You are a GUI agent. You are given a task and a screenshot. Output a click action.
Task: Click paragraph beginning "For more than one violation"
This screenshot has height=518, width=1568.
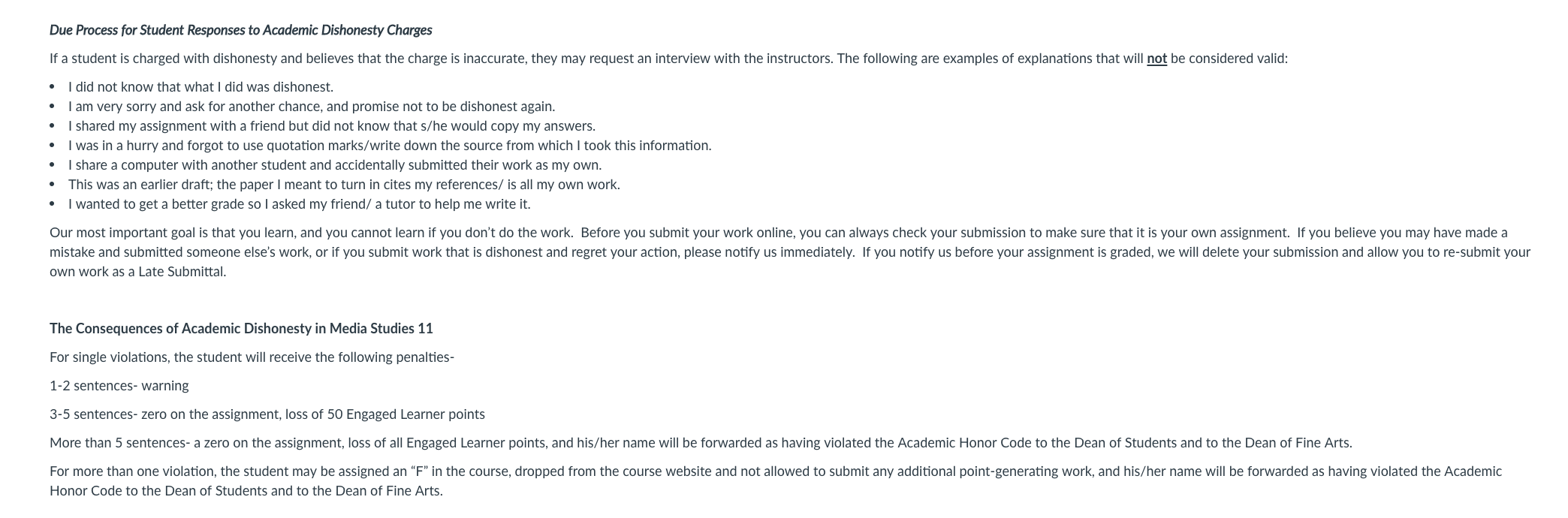[776, 481]
